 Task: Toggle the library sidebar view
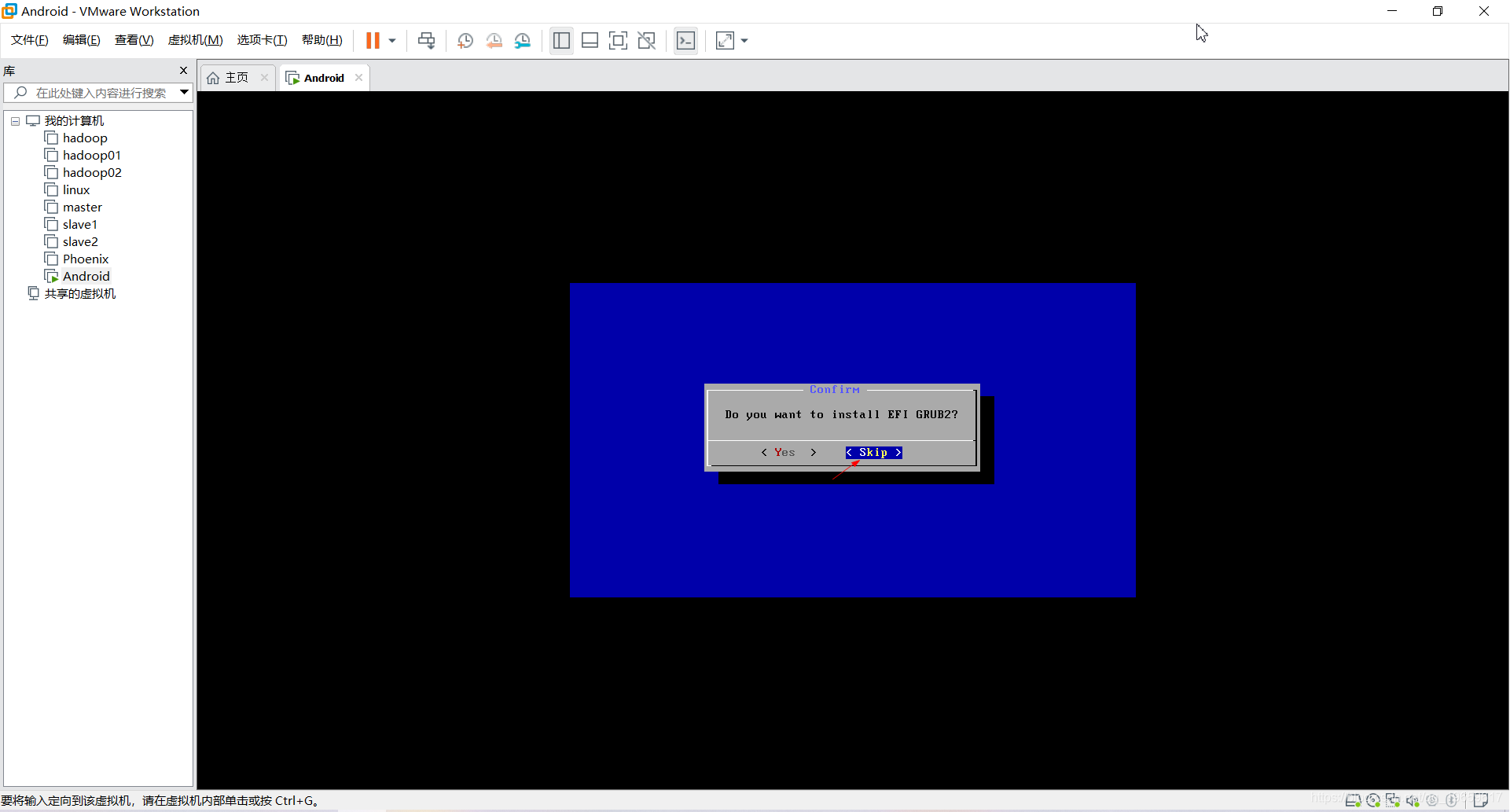pyautogui.click(x=561, y=40)
